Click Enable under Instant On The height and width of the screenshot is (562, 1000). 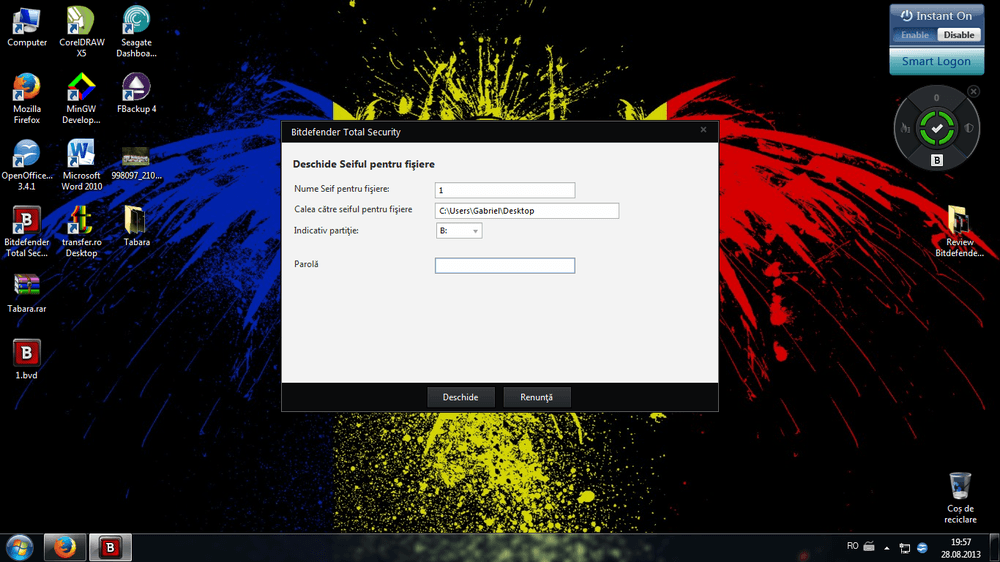coord(915,35)
